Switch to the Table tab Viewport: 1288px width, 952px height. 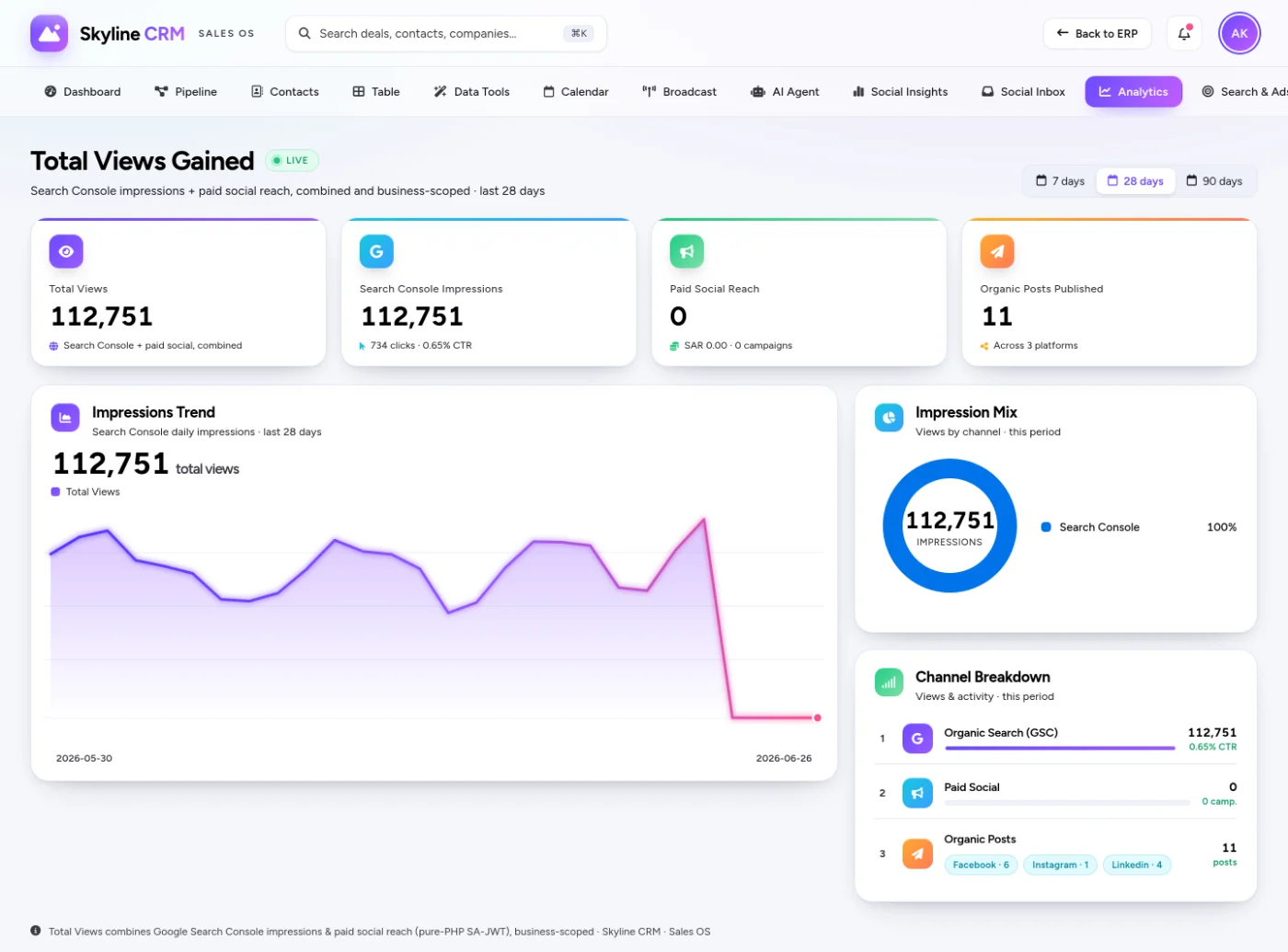coord(376,92)
